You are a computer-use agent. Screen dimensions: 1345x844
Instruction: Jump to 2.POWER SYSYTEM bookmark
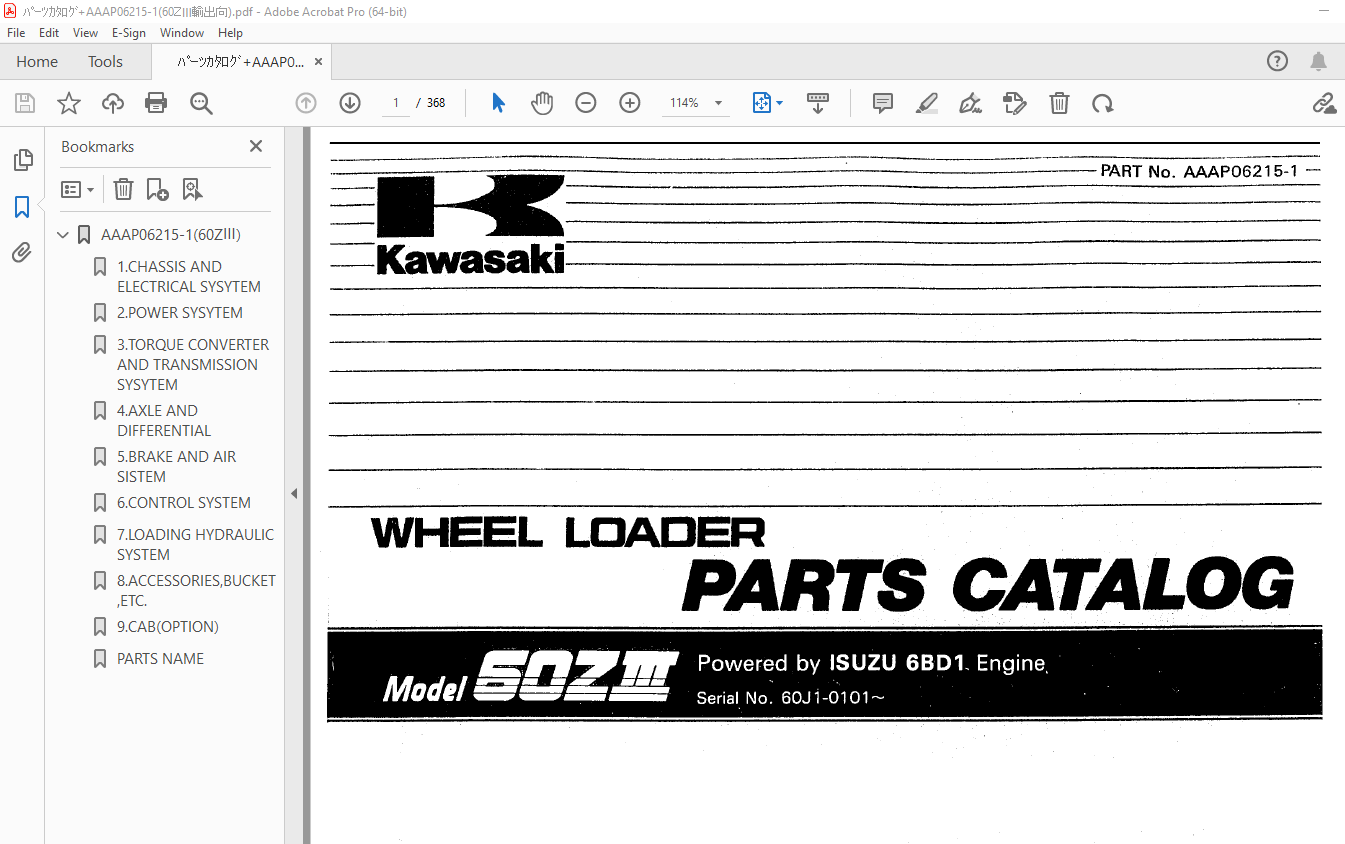point(180,312)
